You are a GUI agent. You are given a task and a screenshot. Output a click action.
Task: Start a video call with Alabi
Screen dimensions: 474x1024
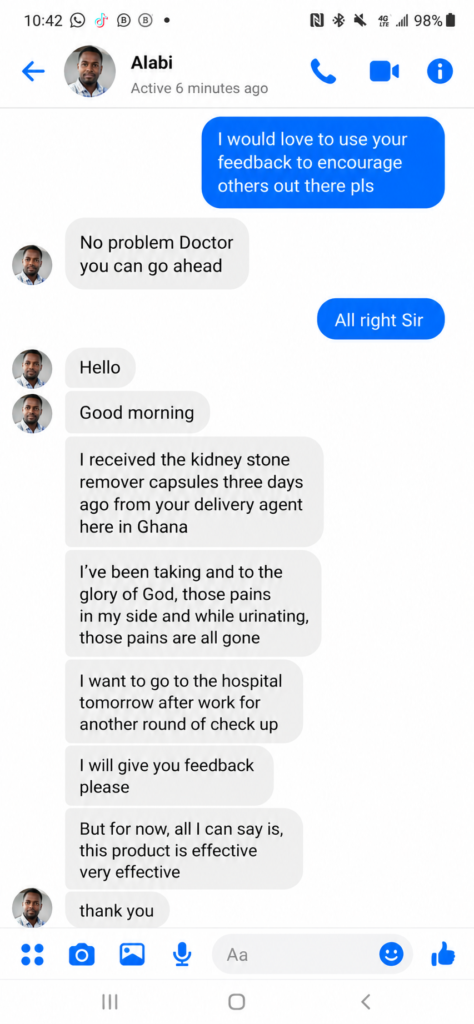click(384, 72)
